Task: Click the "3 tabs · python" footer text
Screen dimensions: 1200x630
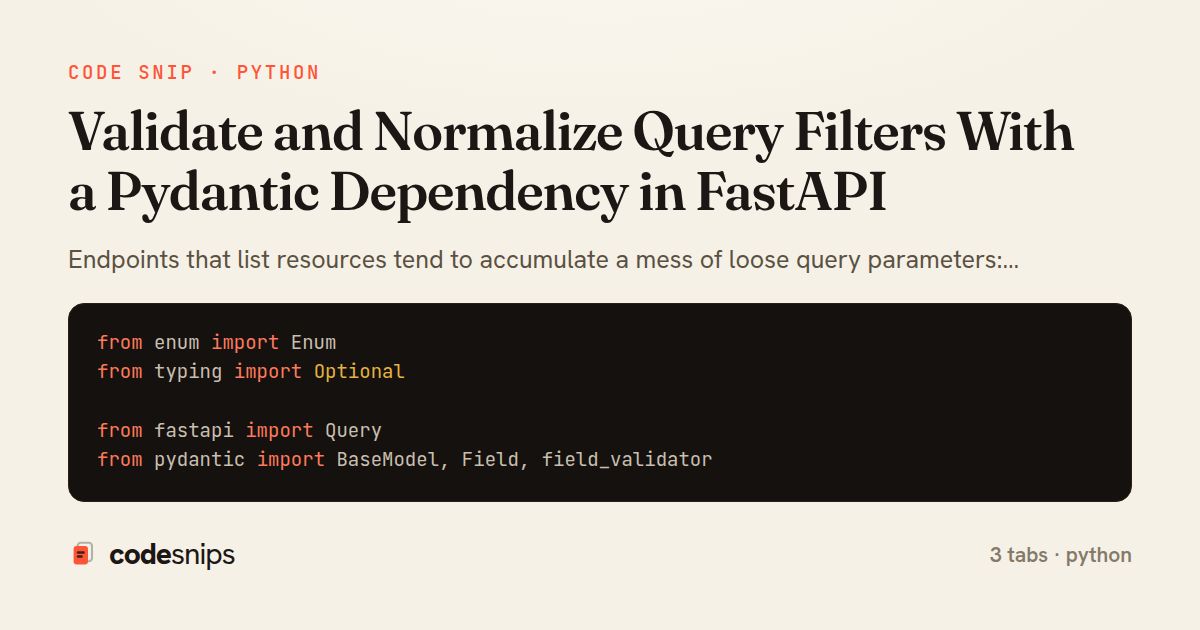Action: coord(1061,555)
